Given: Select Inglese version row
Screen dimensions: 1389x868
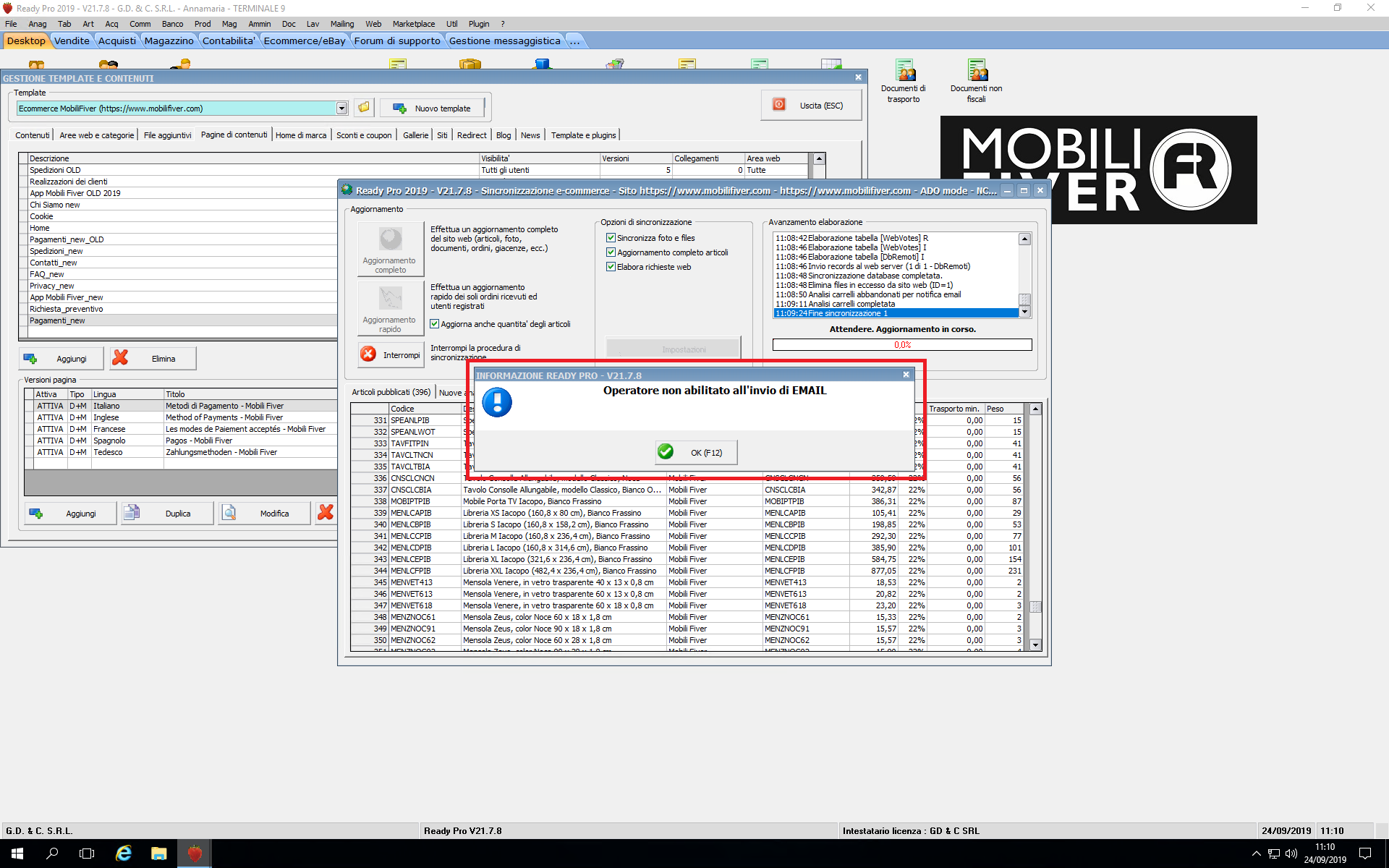Looking at the screenshot, I should pos(181,417).
